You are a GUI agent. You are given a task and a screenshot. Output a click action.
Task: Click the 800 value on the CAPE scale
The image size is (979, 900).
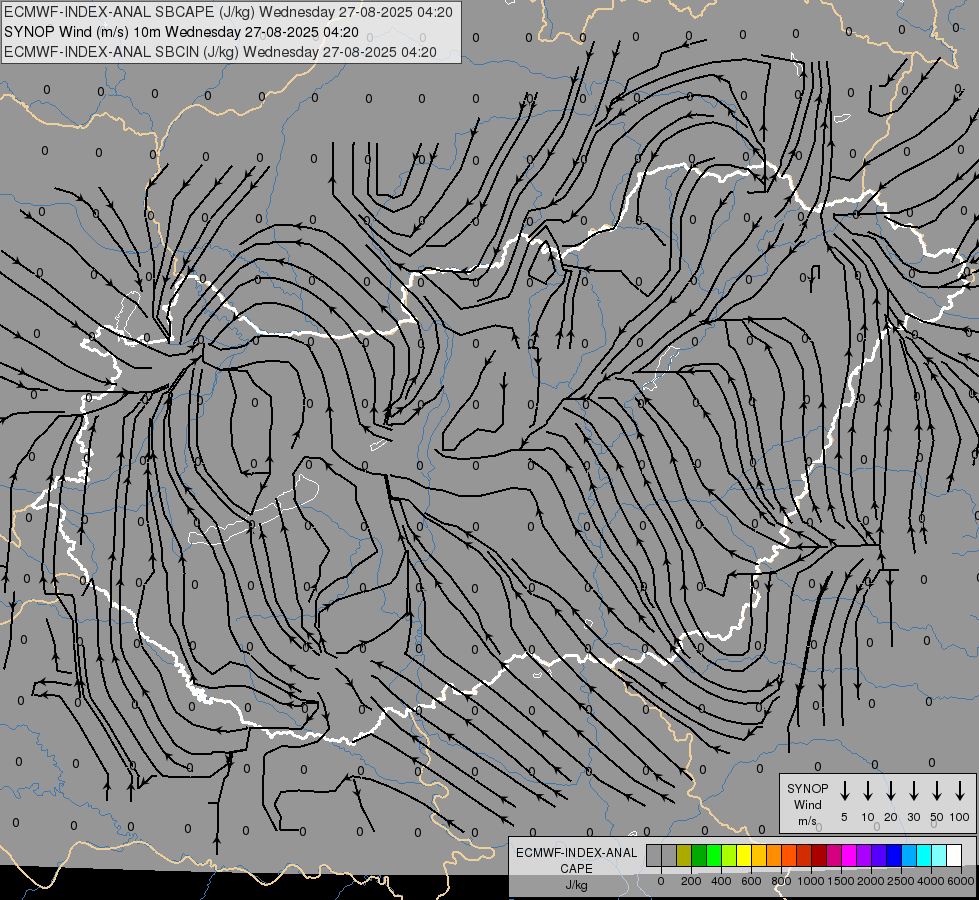click(781, 881)
